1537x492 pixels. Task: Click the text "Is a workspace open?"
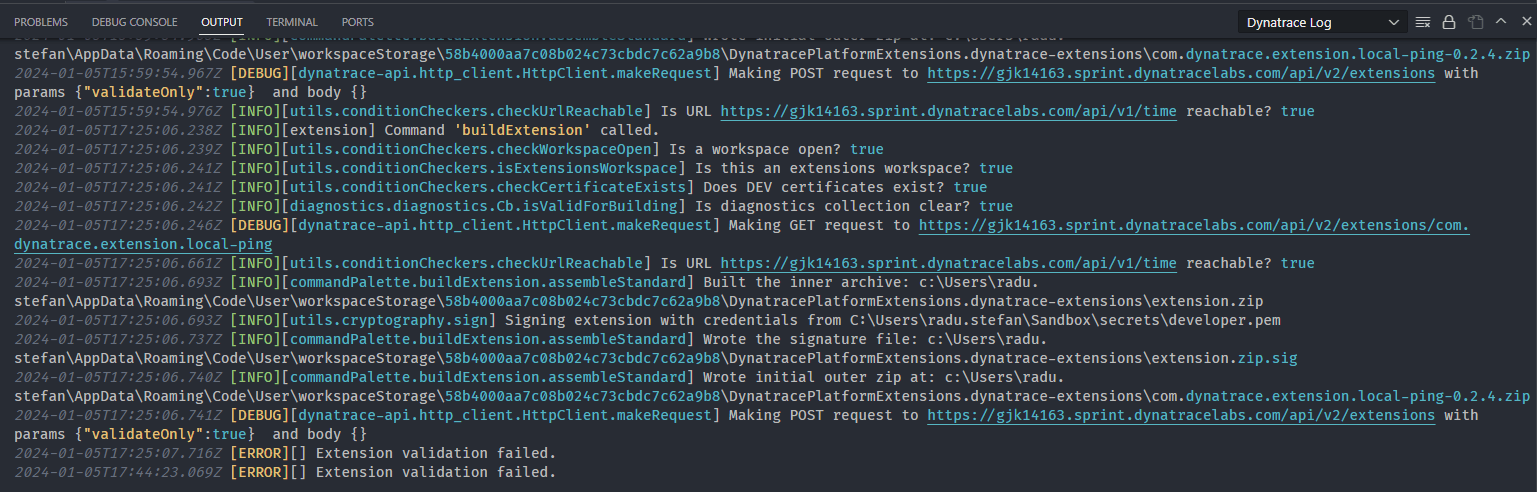tap(756, 149)
